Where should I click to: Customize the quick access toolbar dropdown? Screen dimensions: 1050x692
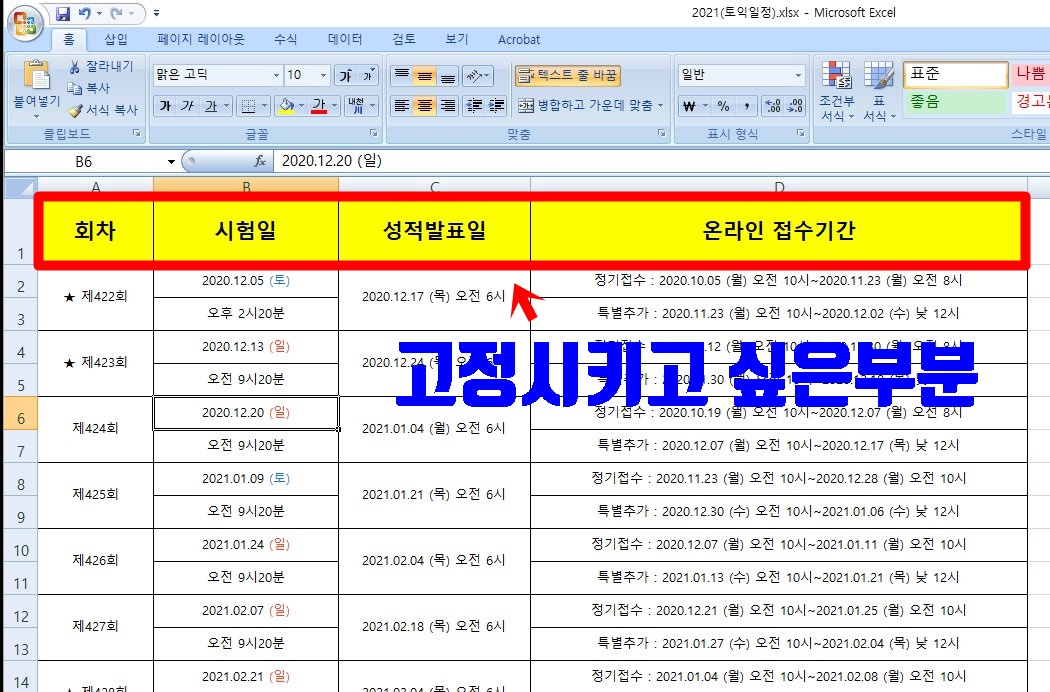click(156, 13)
